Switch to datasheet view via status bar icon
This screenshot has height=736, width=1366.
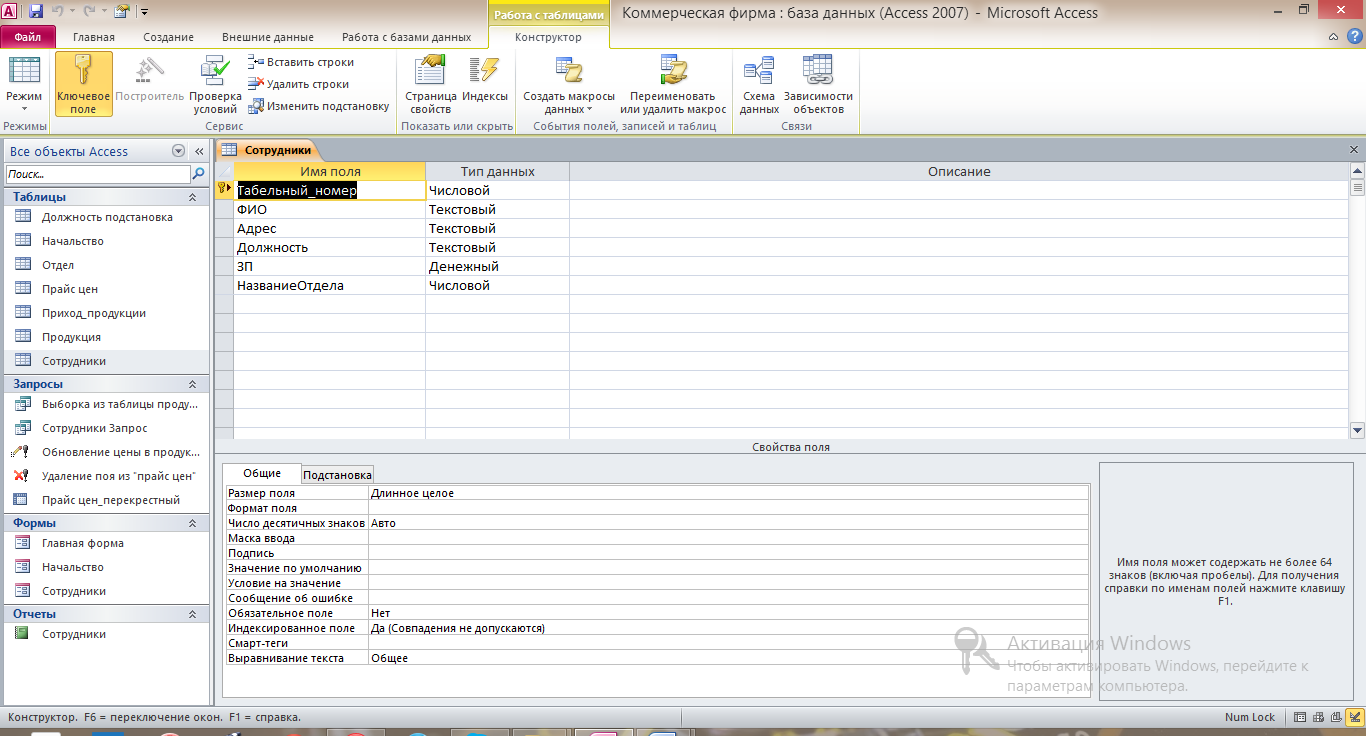click(1299, 717)
